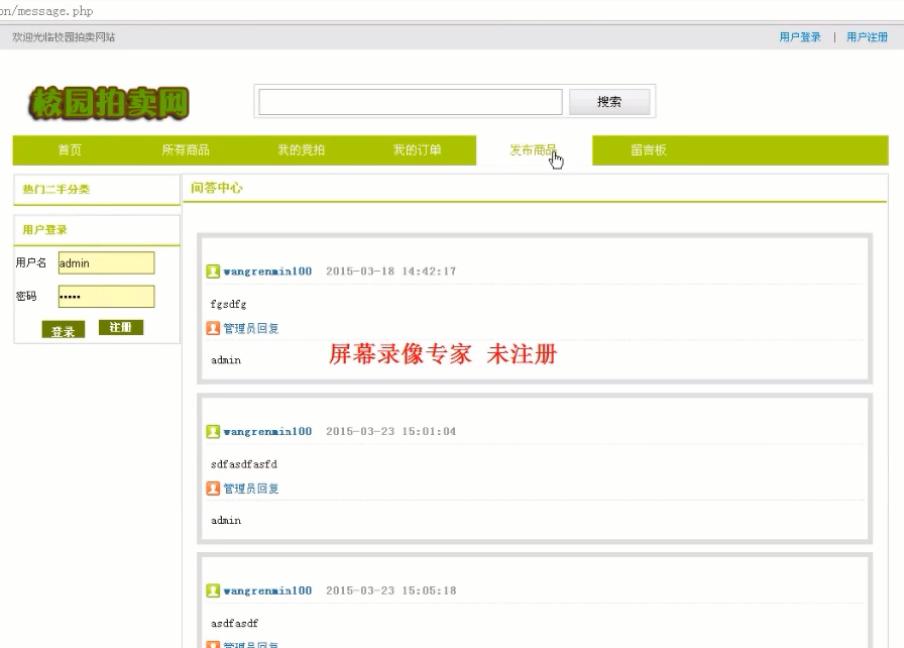904x648 pixels.
Task: Open the 所有商品 navigation tab
Action: [x=186, y=150]
